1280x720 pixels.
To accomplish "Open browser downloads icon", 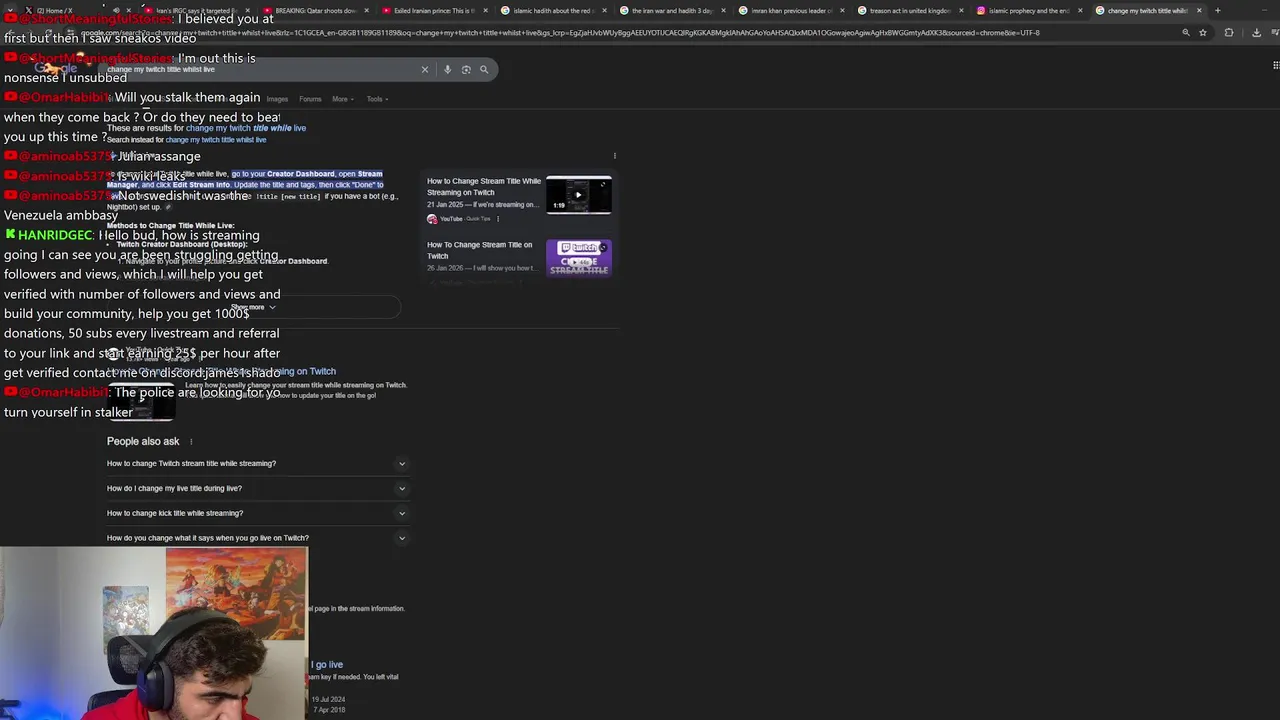I will point(1256,32).
